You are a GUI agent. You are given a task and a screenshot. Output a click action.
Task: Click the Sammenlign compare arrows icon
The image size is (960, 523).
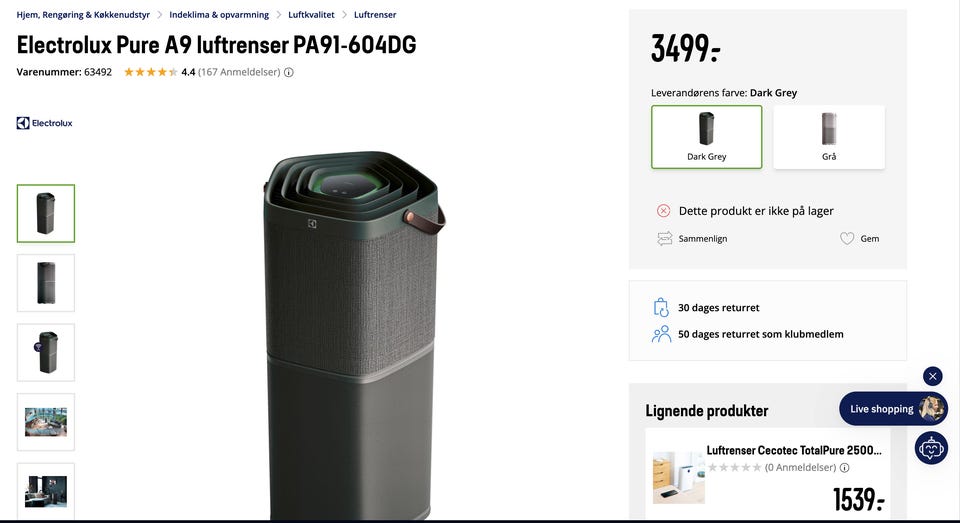tap(664, 238)
